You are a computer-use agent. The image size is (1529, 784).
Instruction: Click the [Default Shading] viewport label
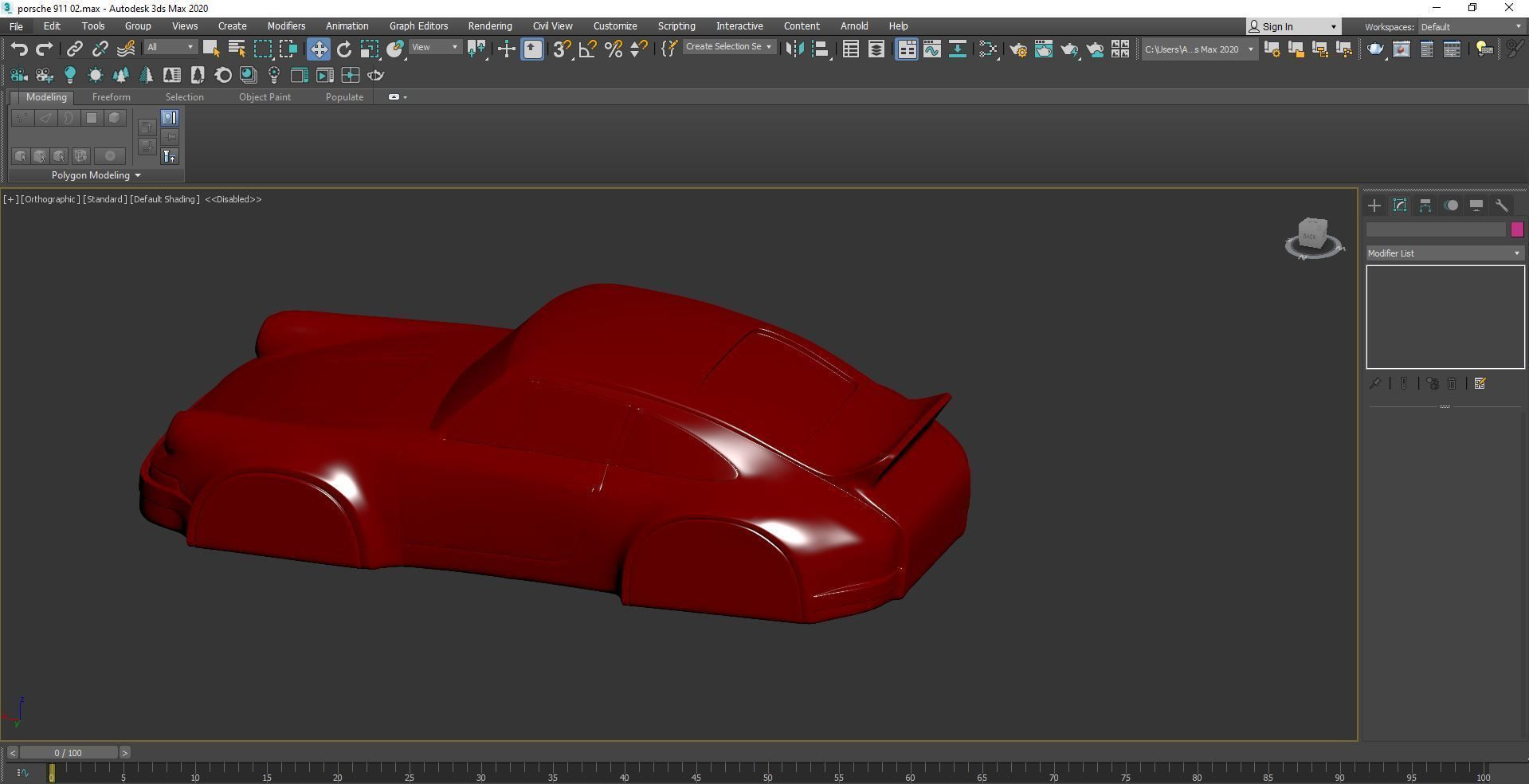(165, 199)
